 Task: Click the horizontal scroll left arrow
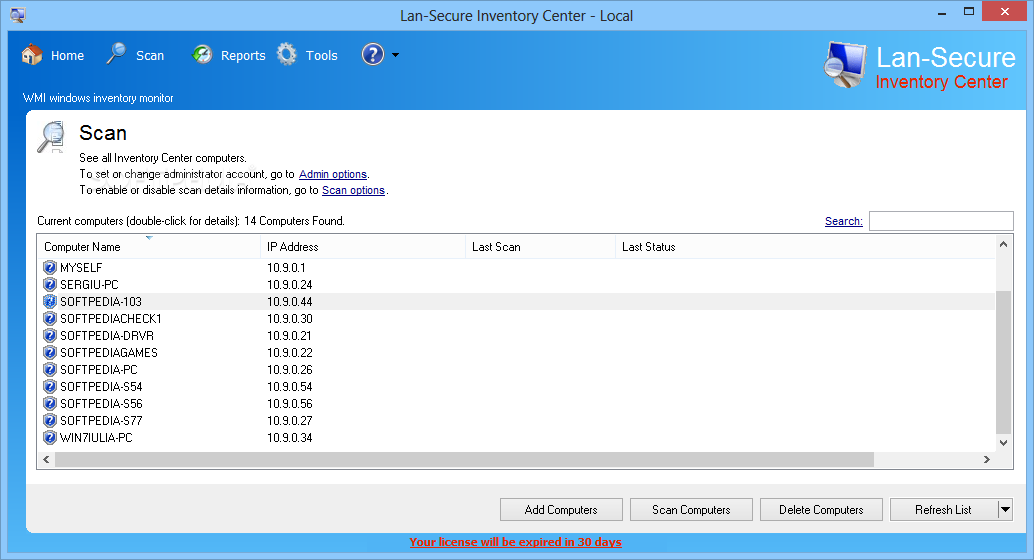click(46, 459)
